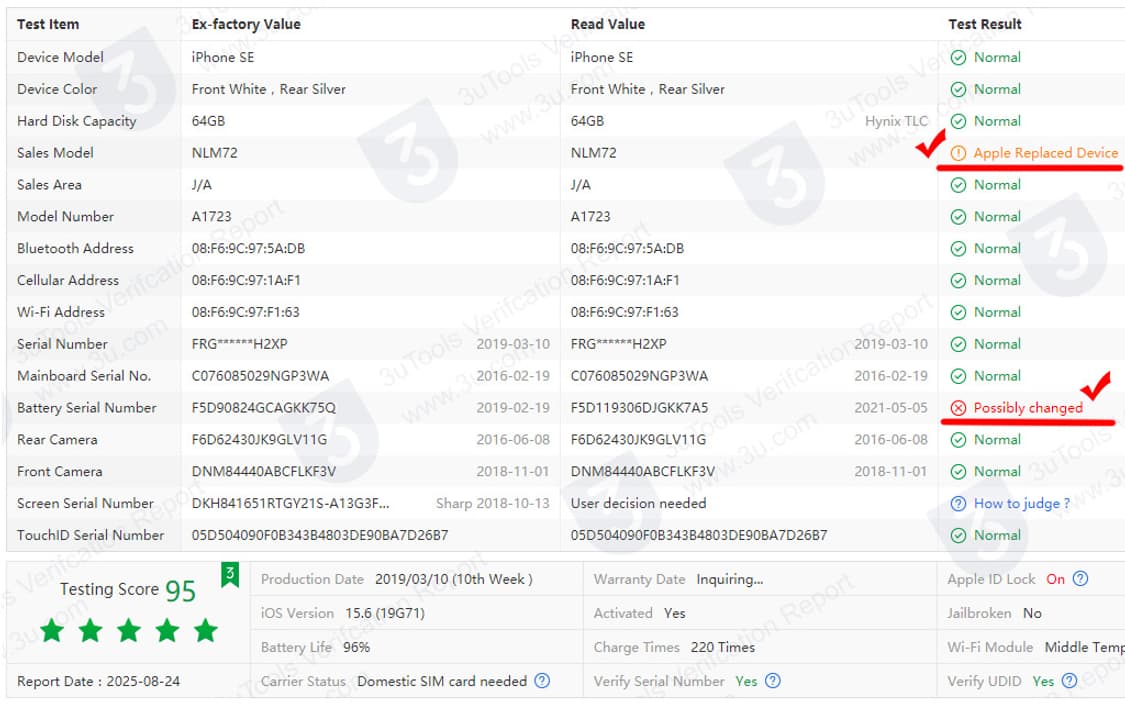
Task: Click the ex-factory Front Camera serial DNM84440ABCFLKF3V
Action: (x=263, y=471)
